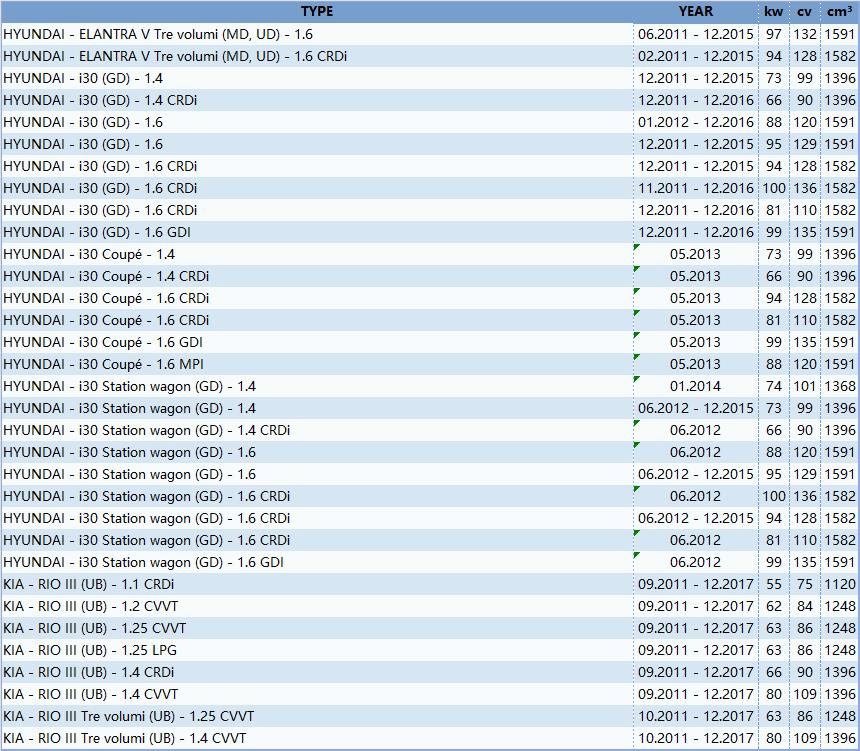
Task: Select the cm³ cell with value 1368
Action: (x=839, y=386)
